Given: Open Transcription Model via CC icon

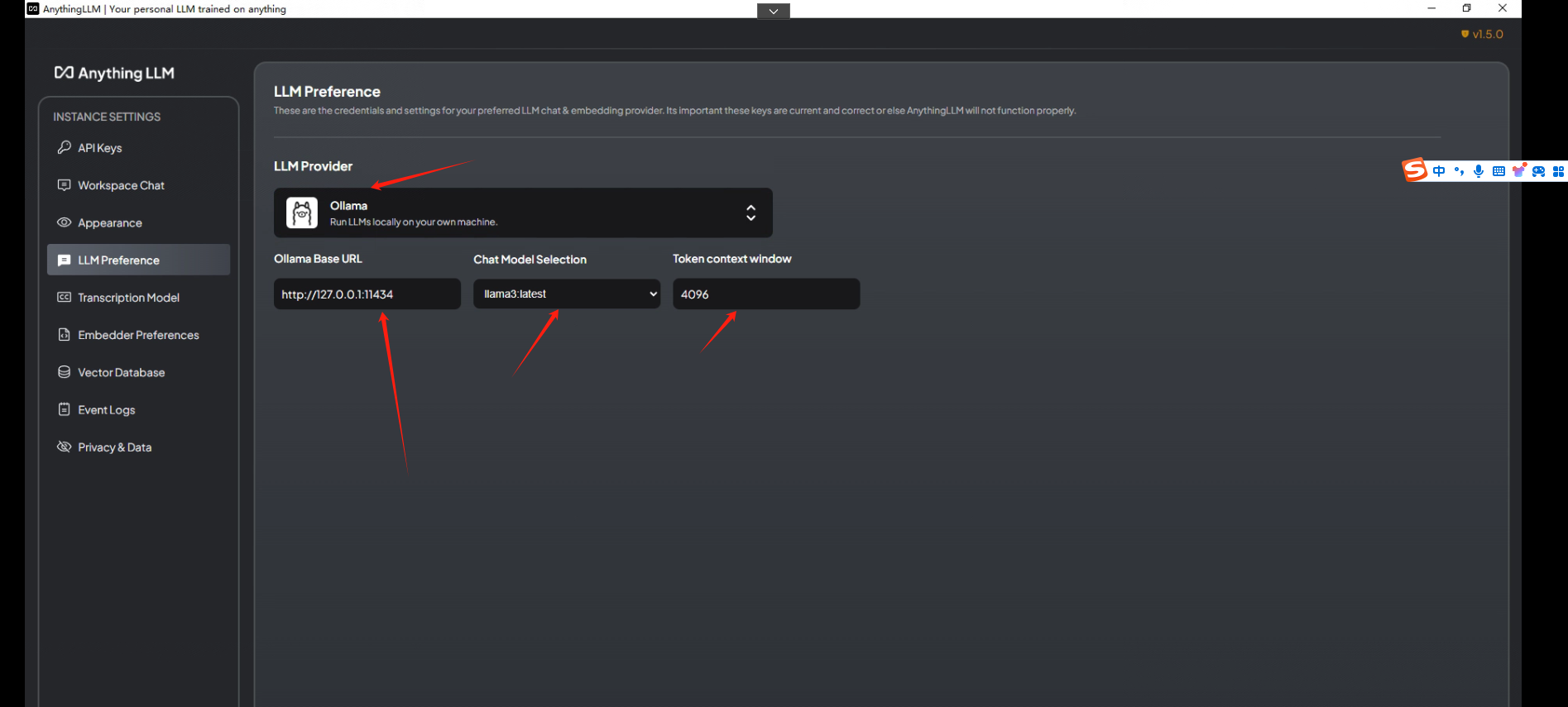Looking at the screenshot, I should pos(64,297).
